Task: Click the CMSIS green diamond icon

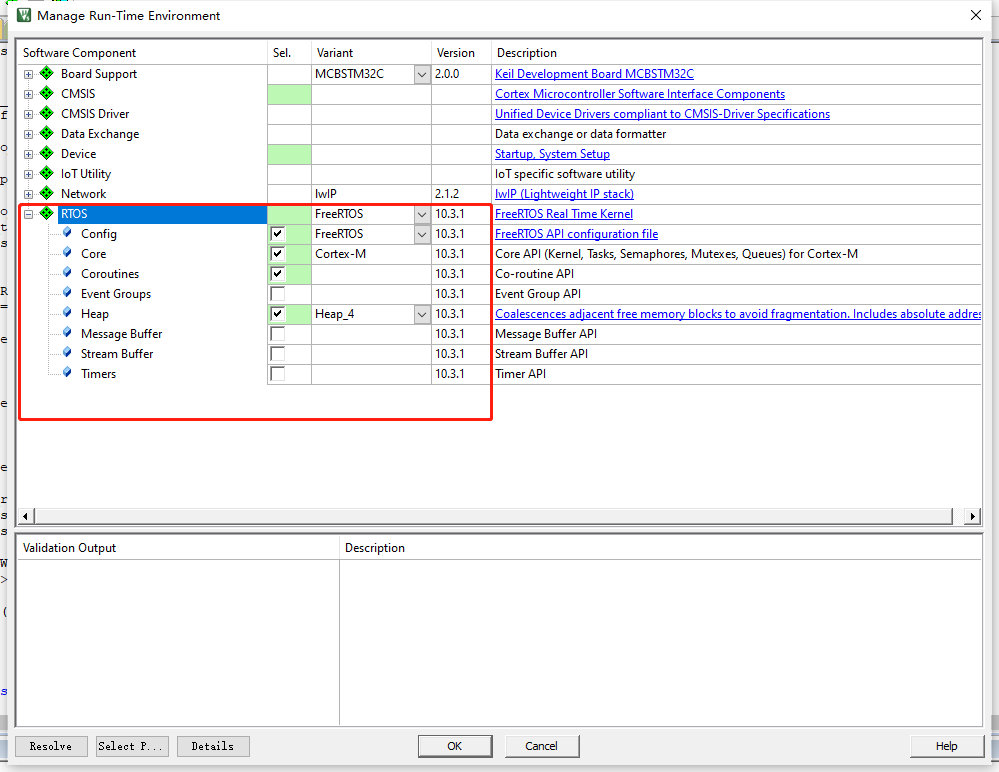Action: (x=47, y=94)
